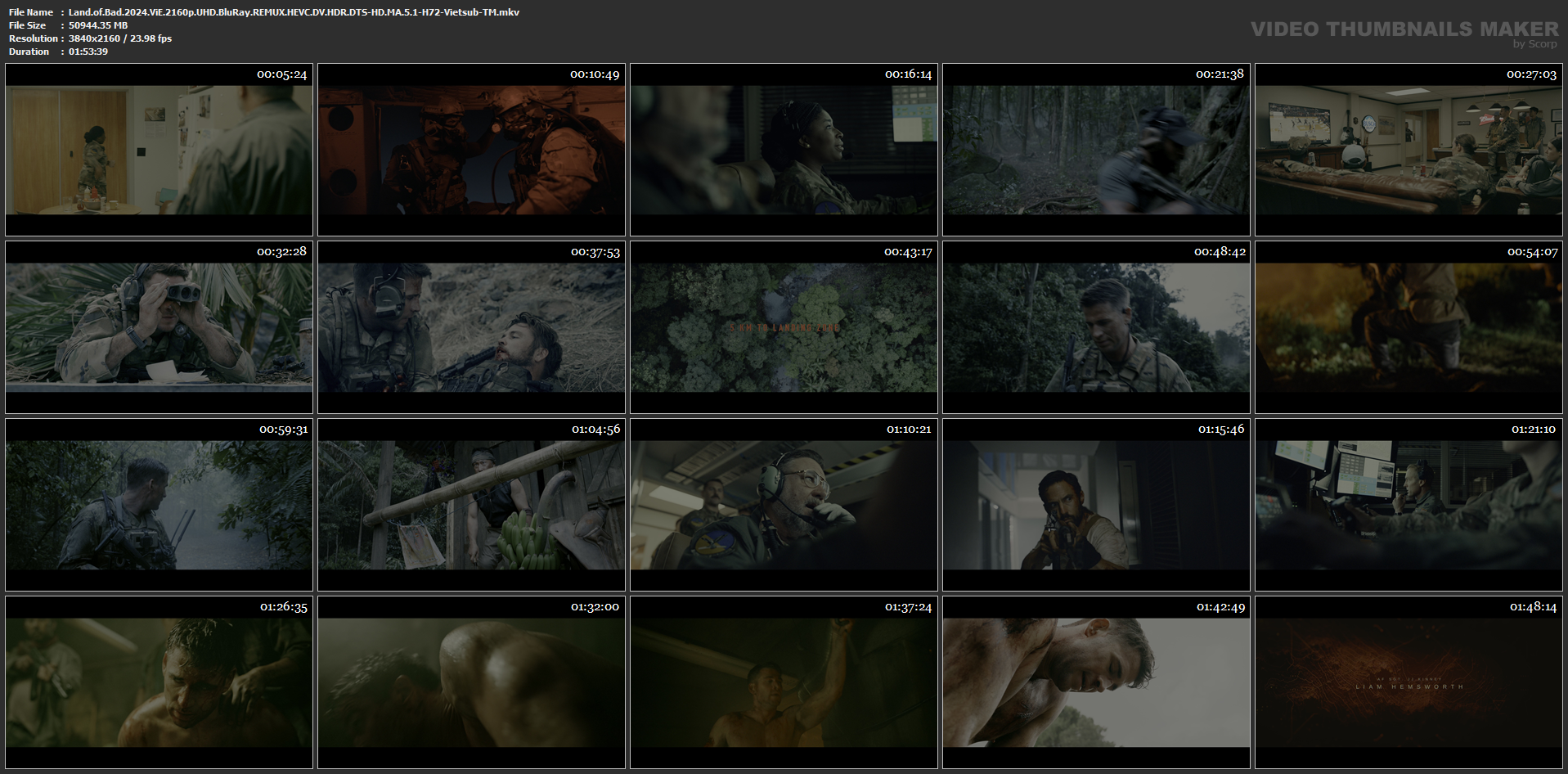Choose the thumbnail at 01:15:46
Image resolution: width=1568 pixels, height=774 pixels.
tap(1096, 505)
